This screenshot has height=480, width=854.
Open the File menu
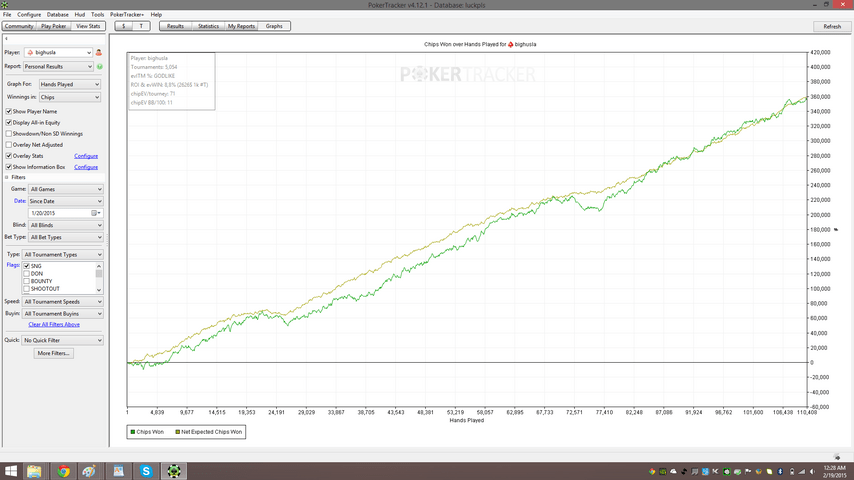[x=7, y=15]
